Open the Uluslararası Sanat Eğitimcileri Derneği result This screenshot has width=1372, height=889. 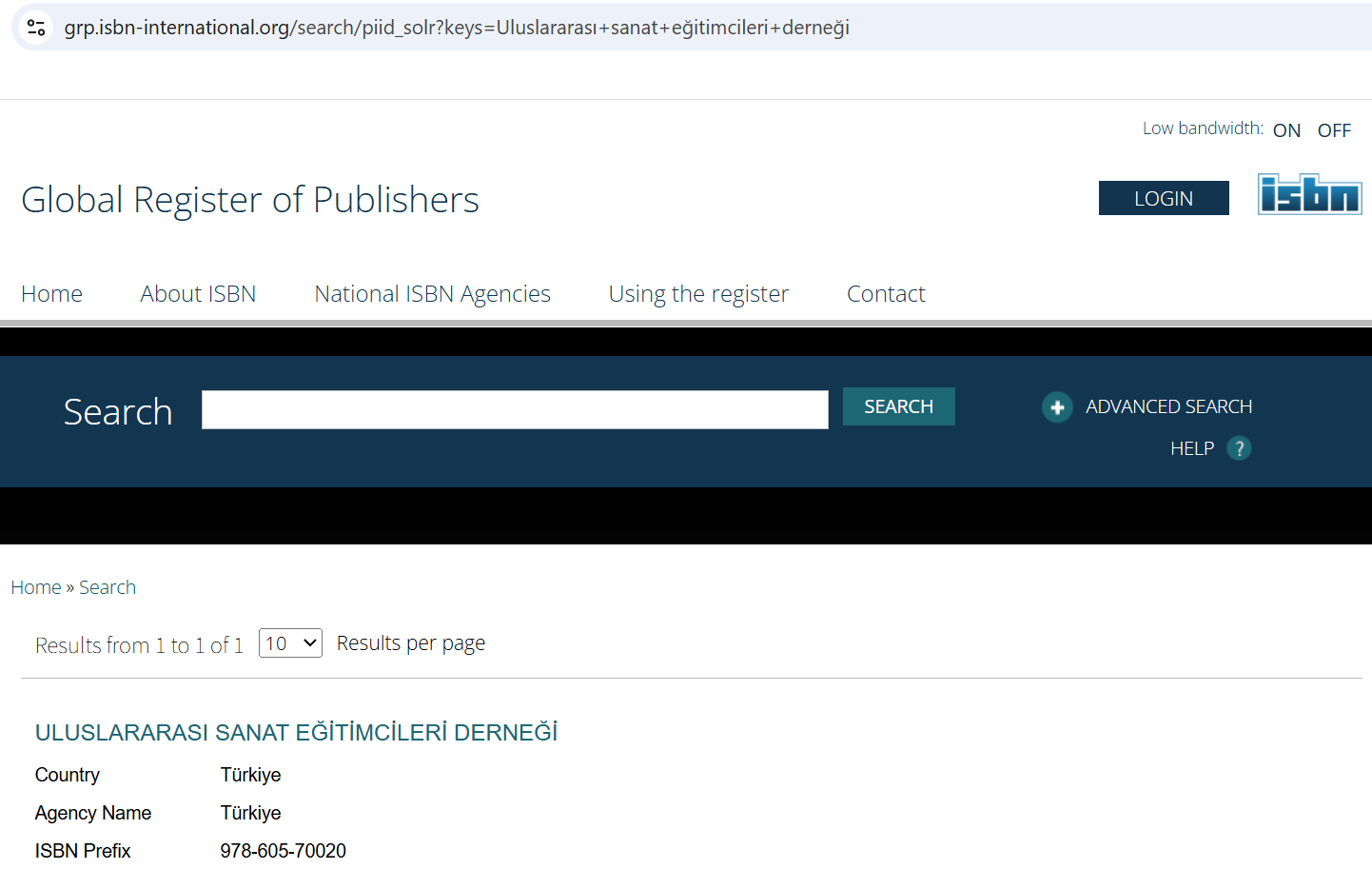[296, 733]
